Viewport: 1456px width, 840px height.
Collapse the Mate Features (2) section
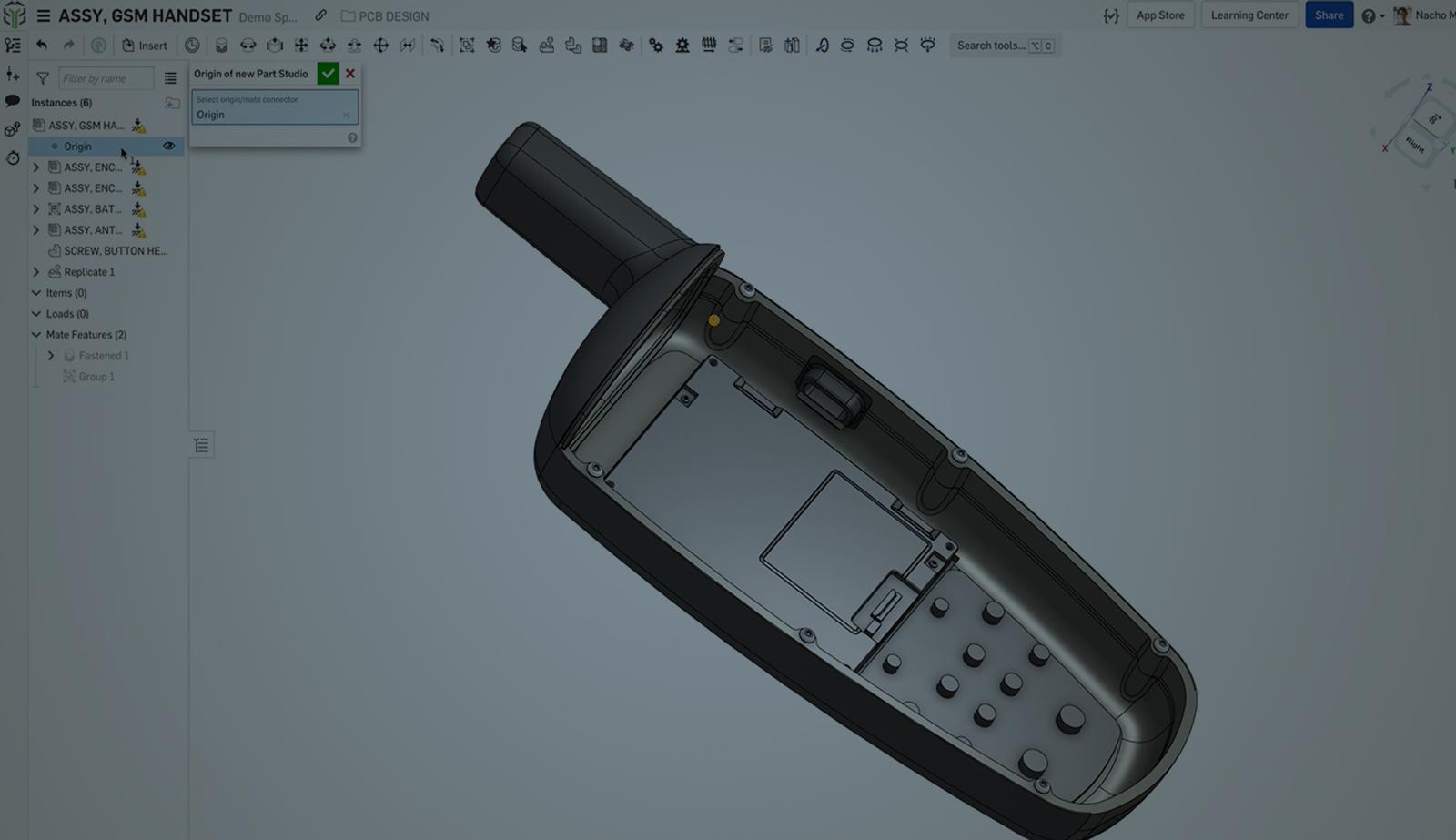pyautogui.click(x=35, y=334)
